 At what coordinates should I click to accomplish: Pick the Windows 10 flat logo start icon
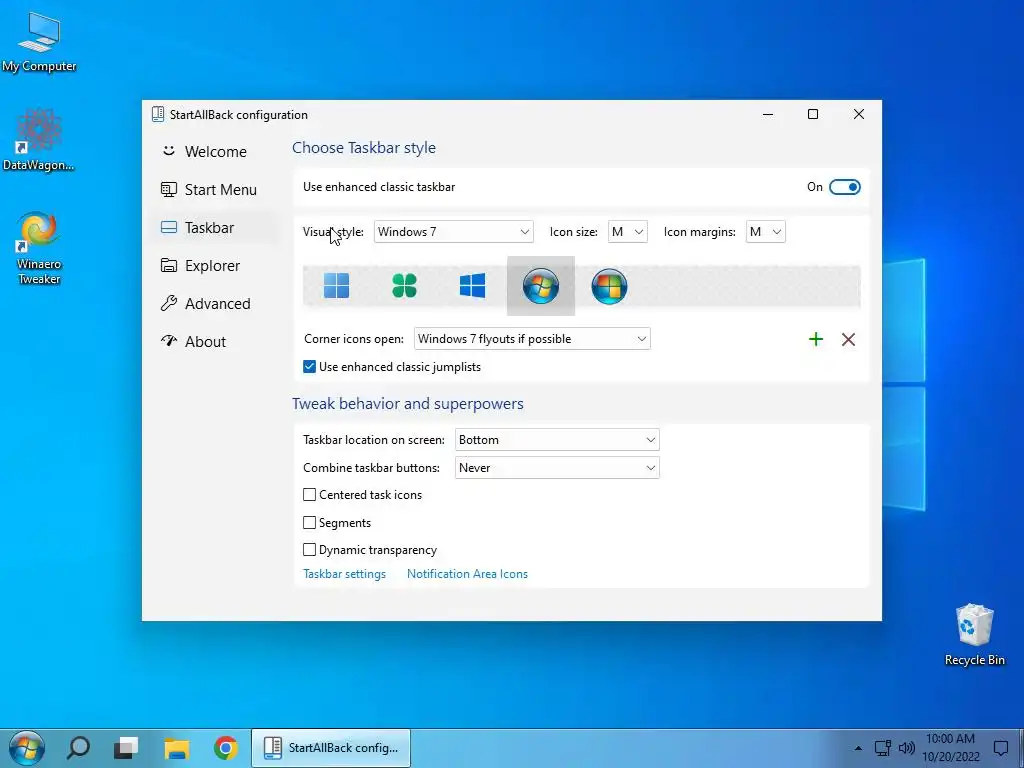[x=472, y=285]
